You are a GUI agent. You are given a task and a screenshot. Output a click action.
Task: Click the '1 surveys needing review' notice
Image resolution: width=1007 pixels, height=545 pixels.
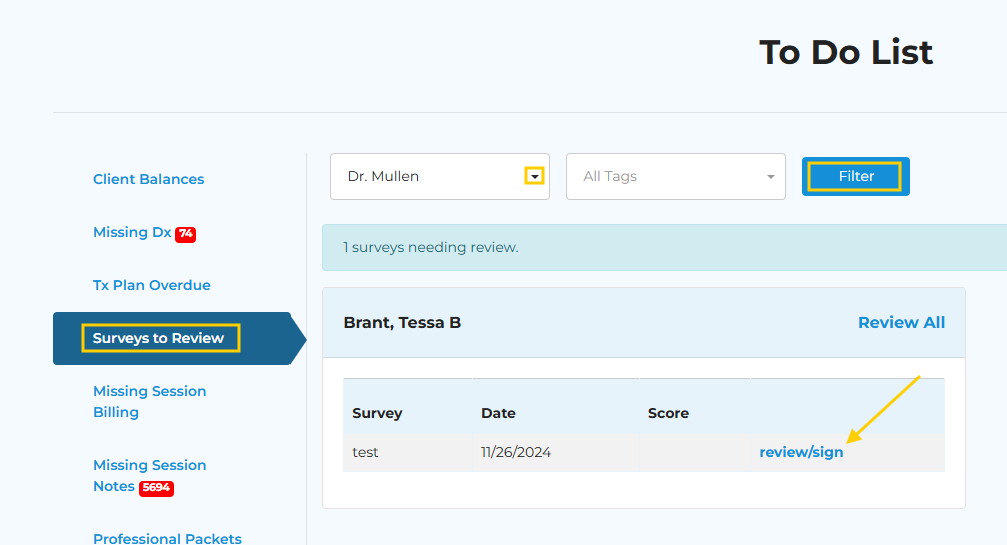[664, 247]
